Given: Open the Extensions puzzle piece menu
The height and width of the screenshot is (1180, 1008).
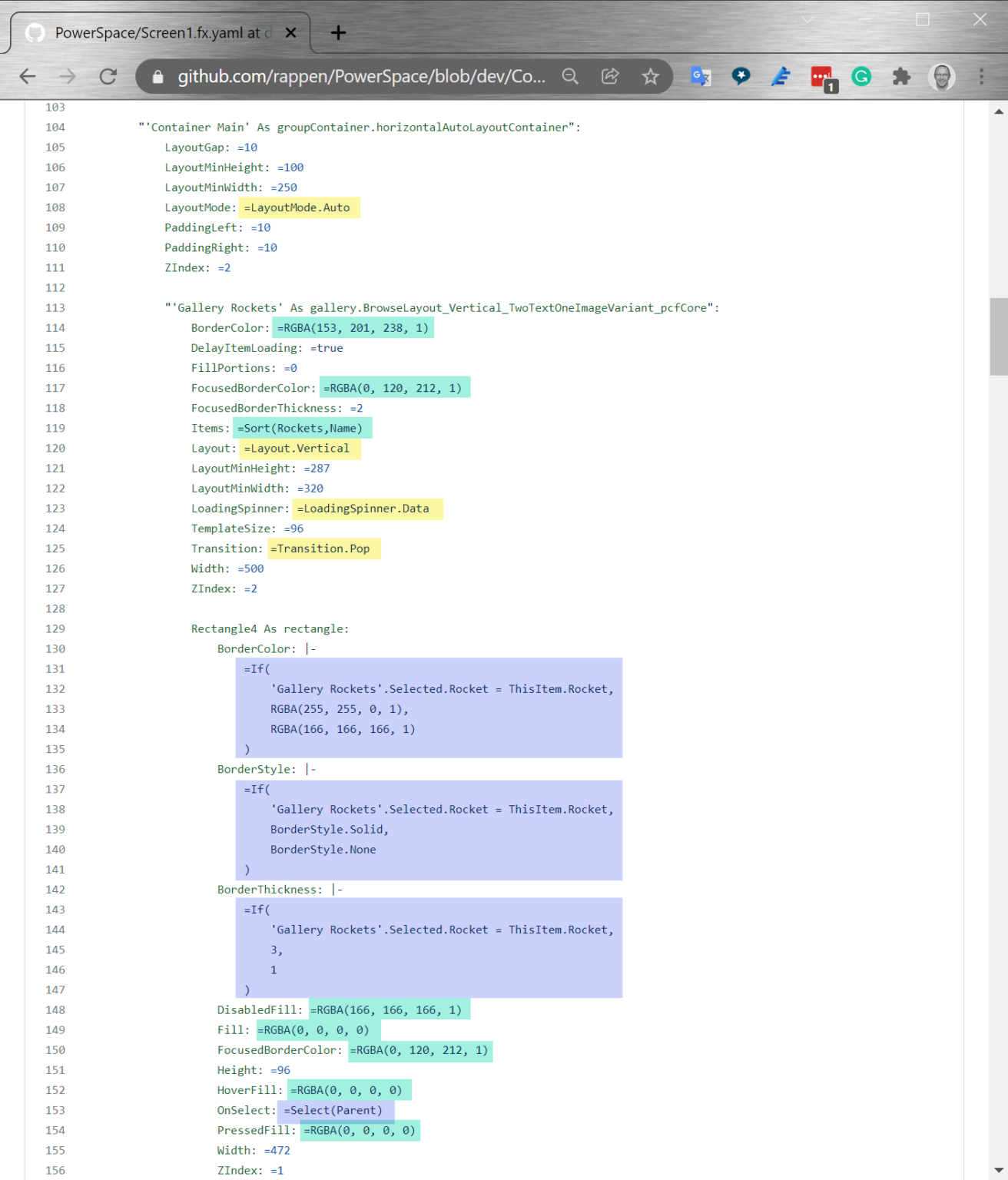Looking at the screenshot, I should pyautogui.click(x=900, y=76).
